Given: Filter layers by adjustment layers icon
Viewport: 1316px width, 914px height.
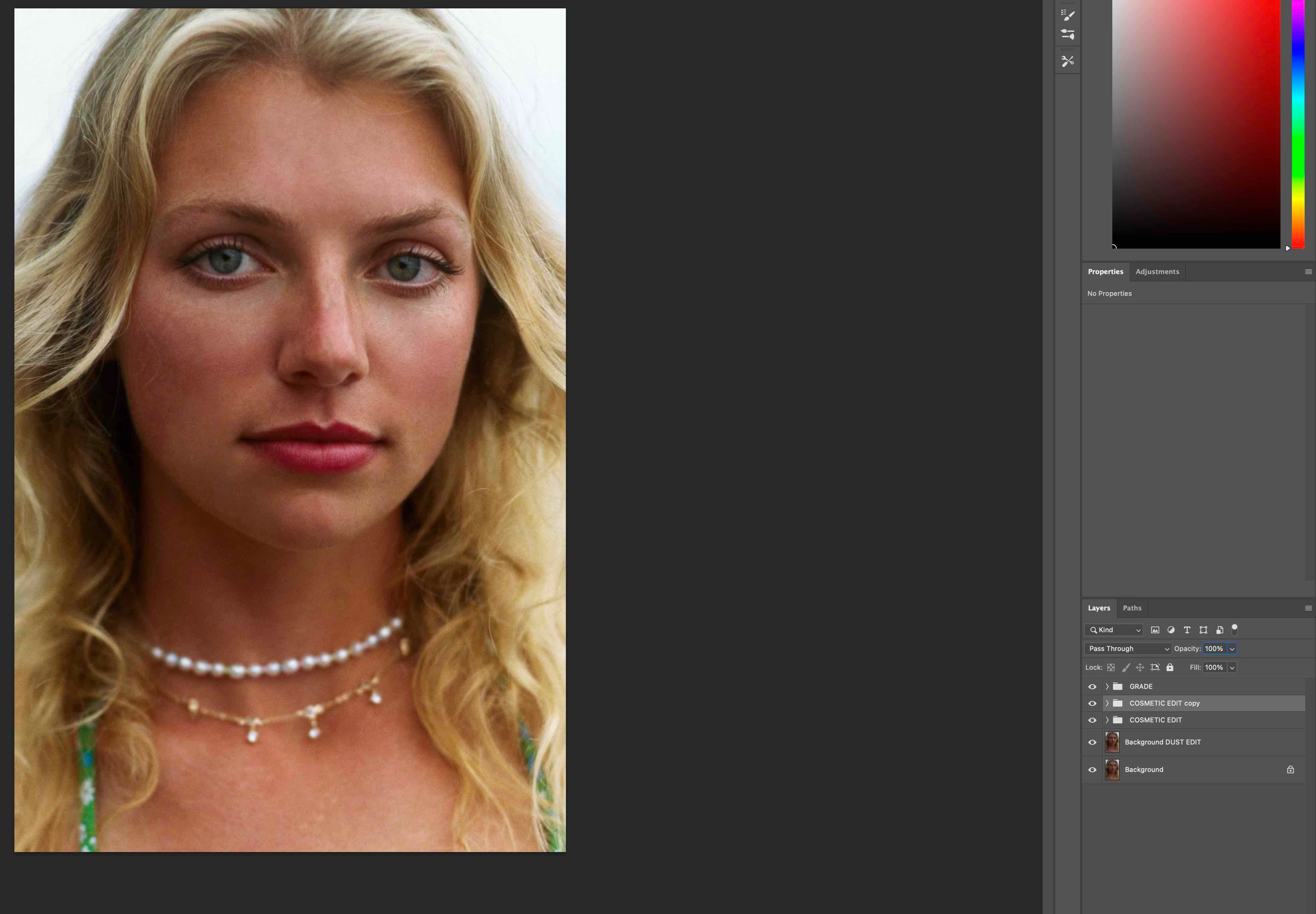Looking at the screenshot, I should coord(1171,630).
